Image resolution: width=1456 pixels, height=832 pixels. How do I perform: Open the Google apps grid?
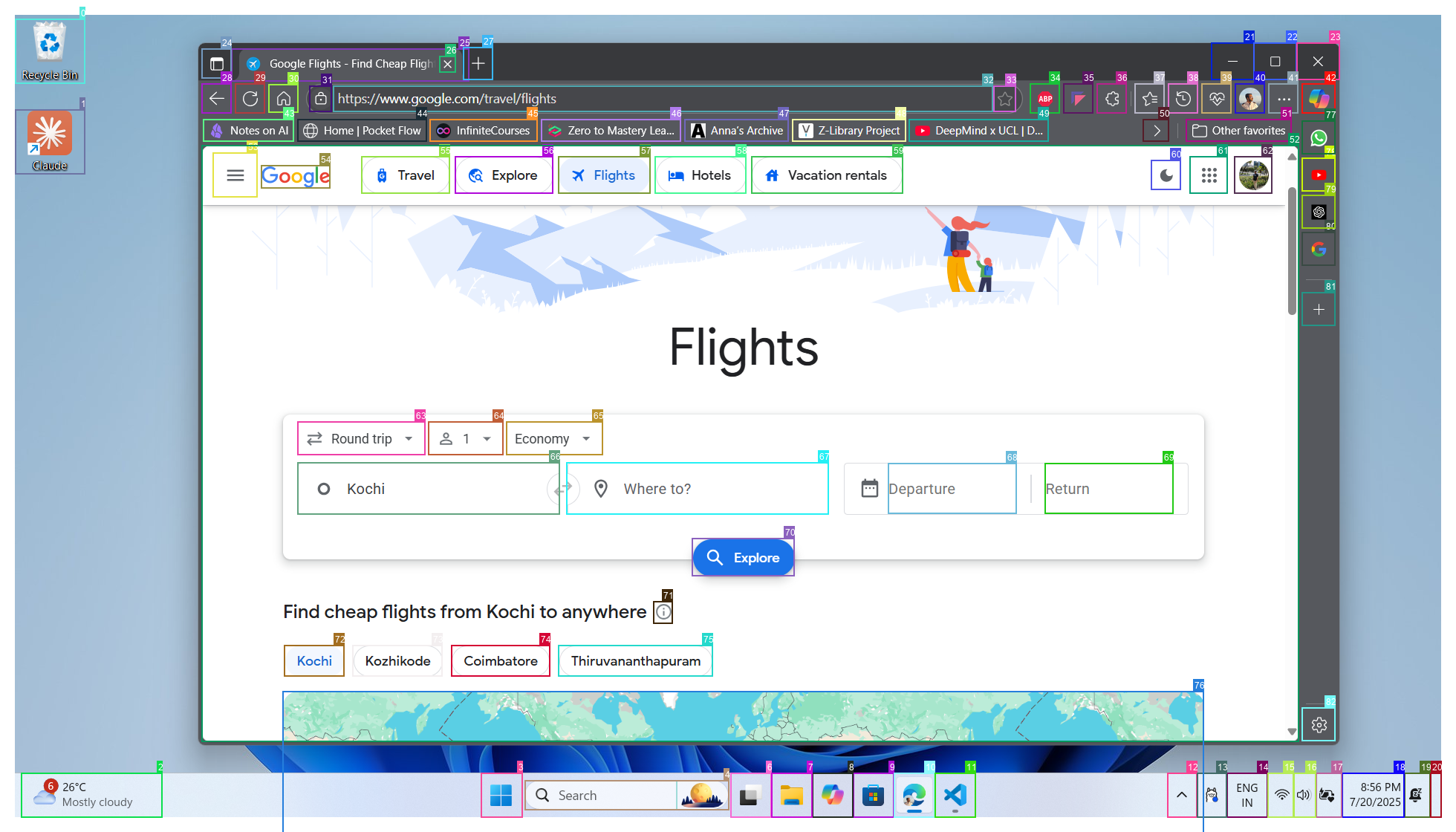(1209, 175)
